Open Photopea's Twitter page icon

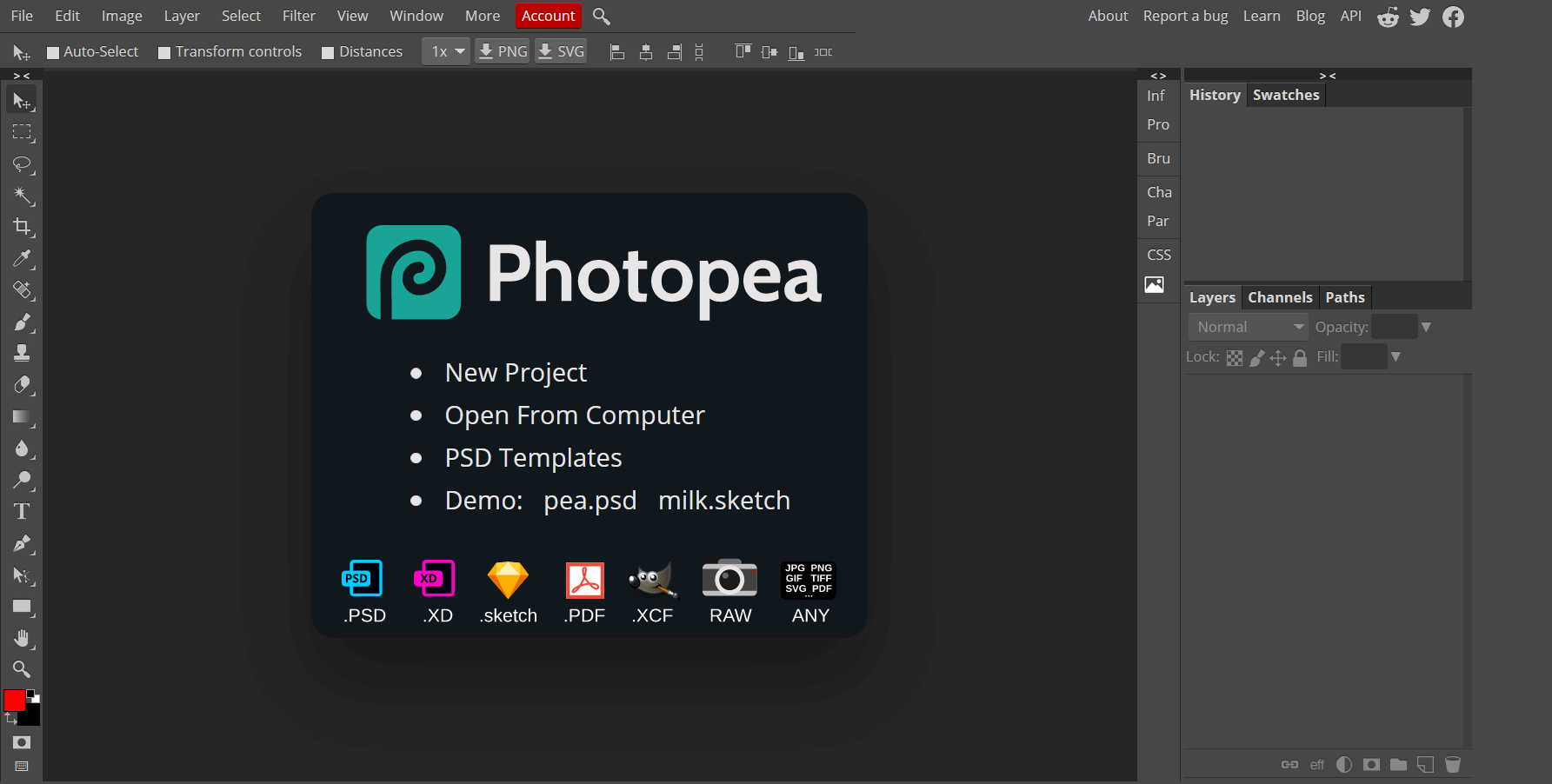[1420, 17]
